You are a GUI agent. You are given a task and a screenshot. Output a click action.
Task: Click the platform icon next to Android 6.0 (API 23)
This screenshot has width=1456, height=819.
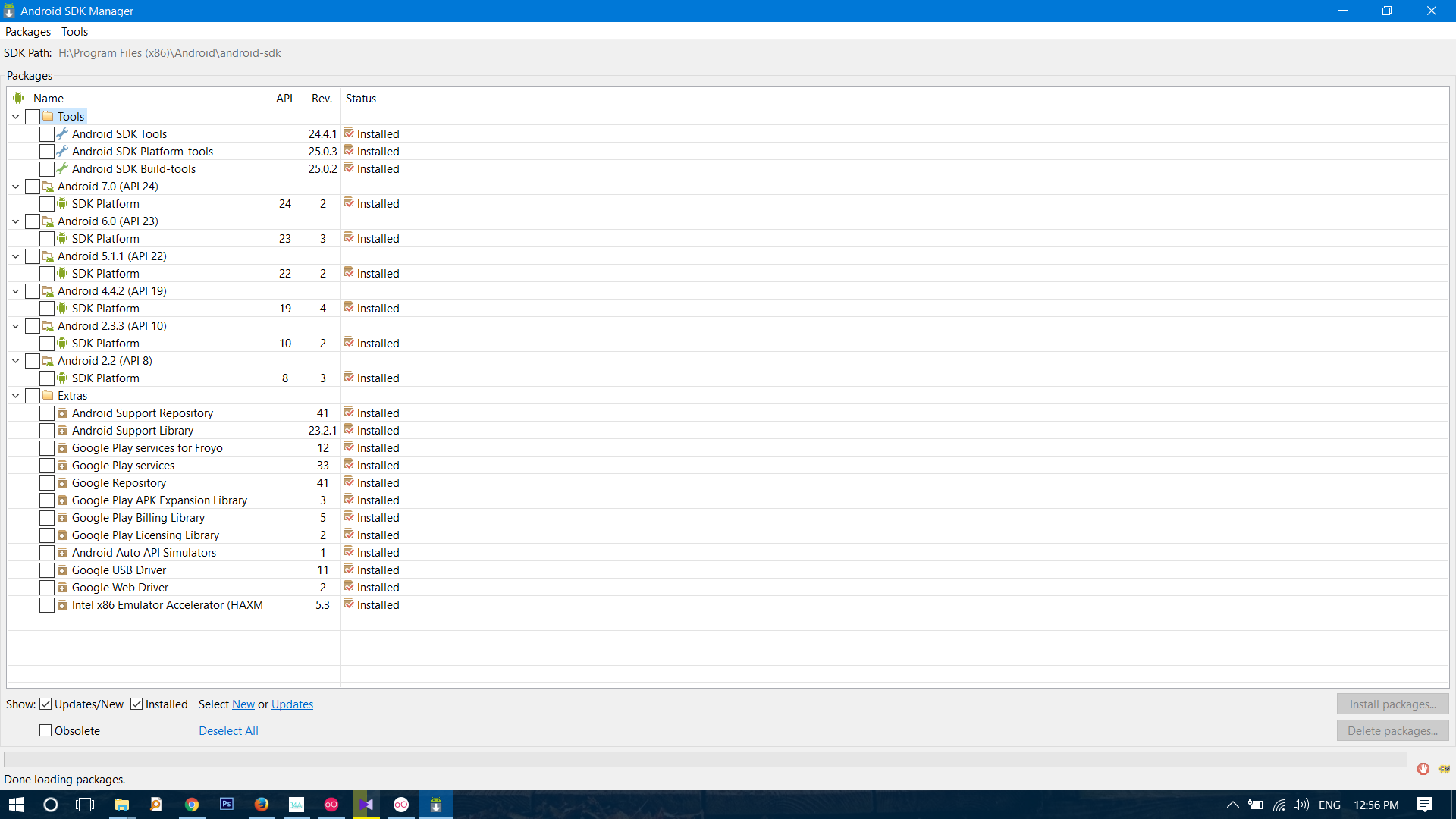[x=46, y=221]
